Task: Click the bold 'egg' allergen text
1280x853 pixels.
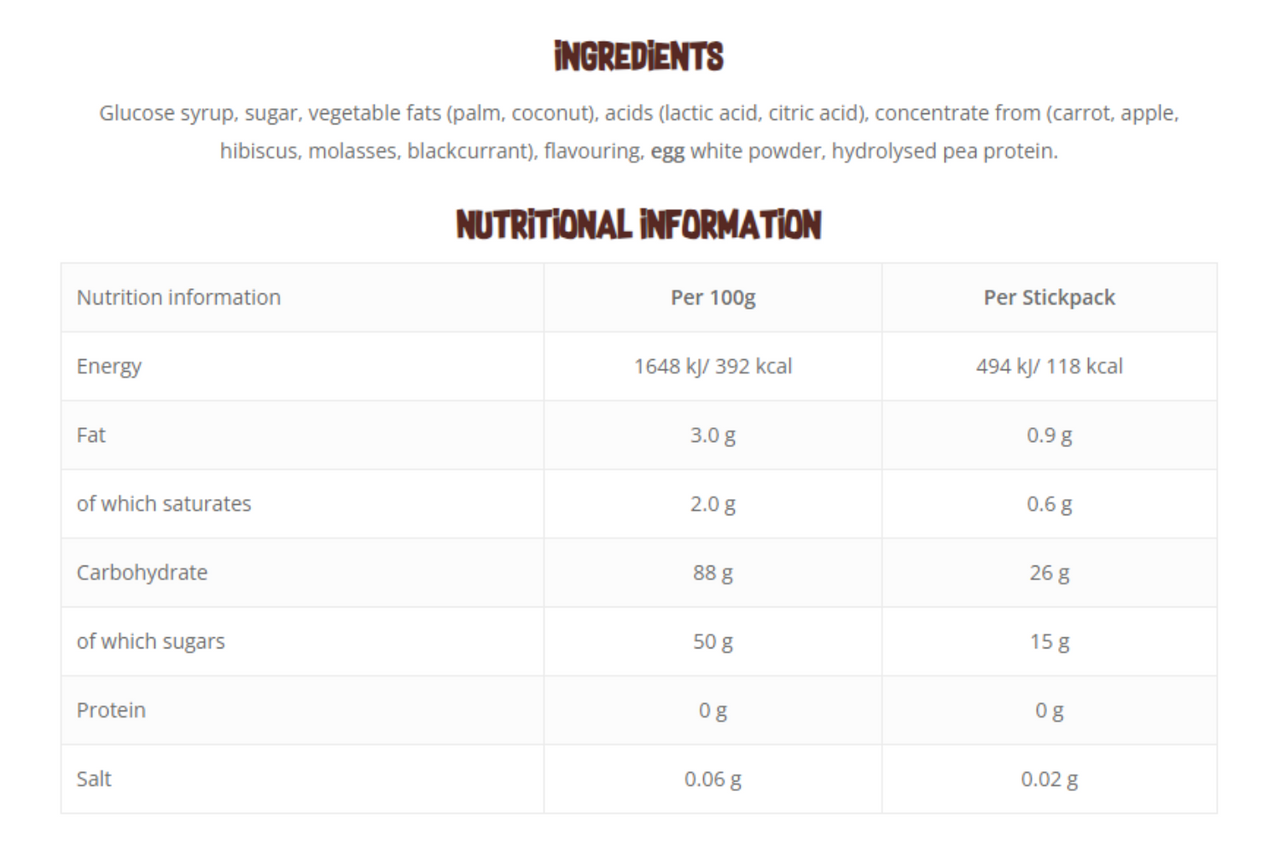Action: (668, 153)
